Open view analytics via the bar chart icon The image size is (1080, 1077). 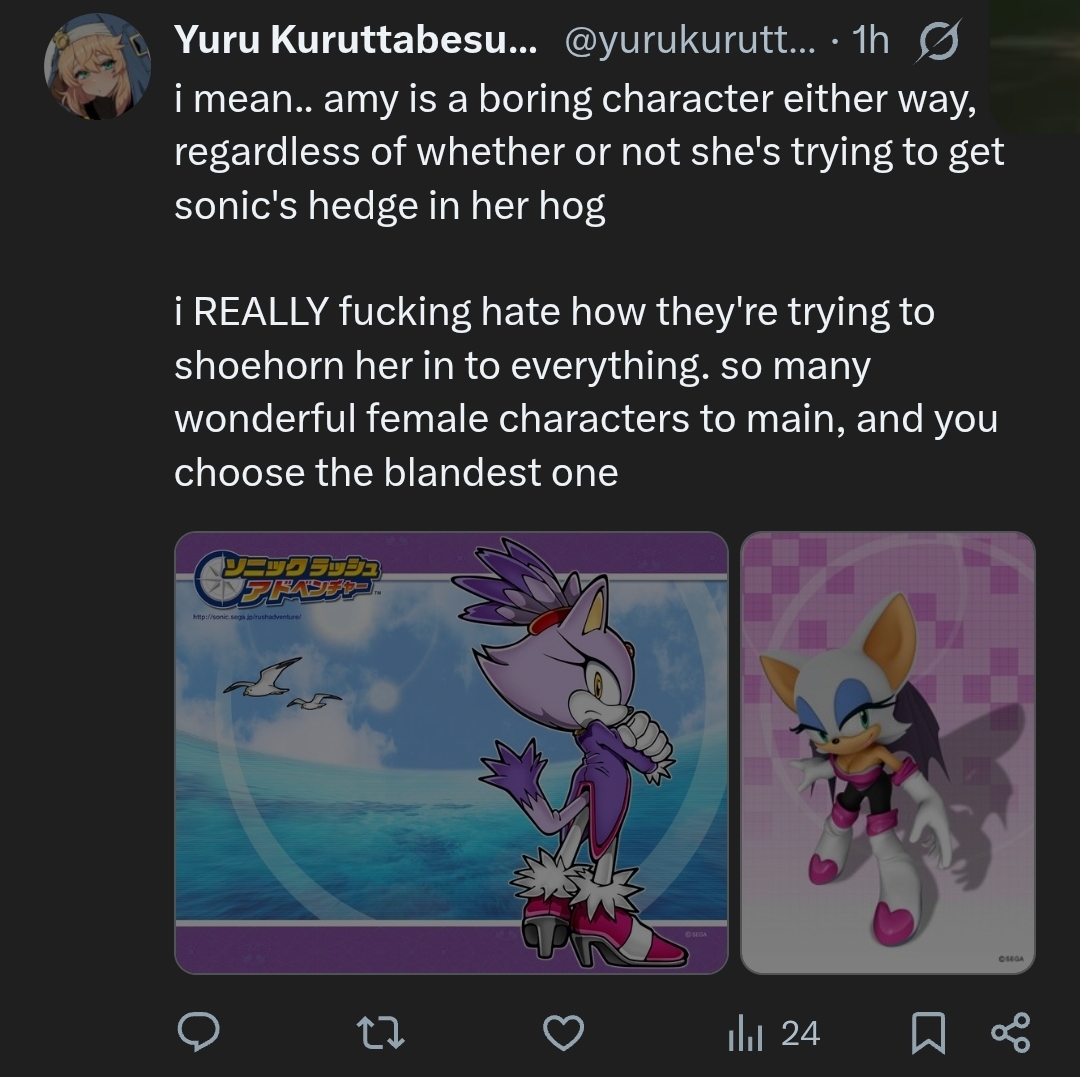[745, 1034]
